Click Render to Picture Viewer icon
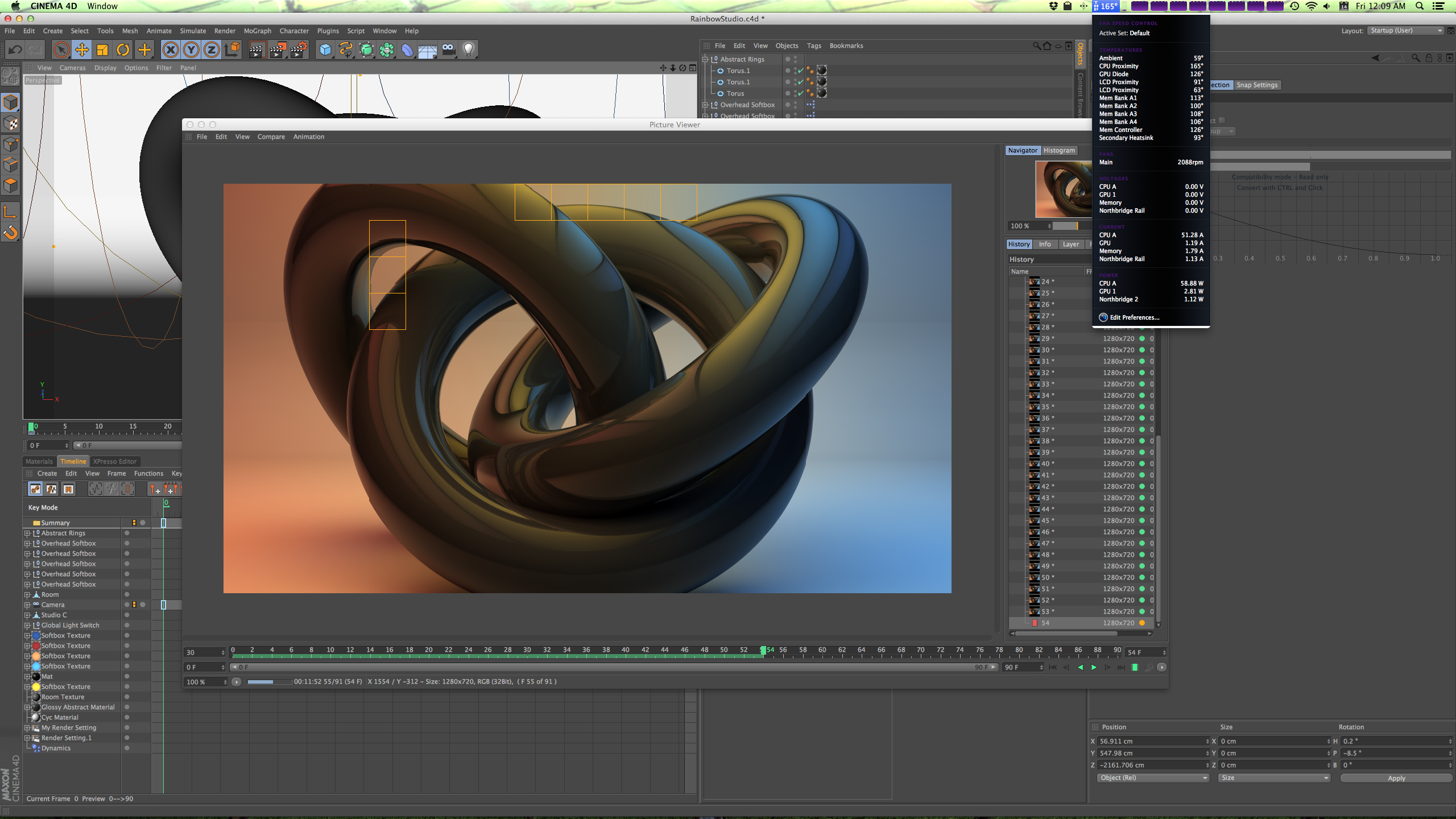1456x819 pixels. 278,50
